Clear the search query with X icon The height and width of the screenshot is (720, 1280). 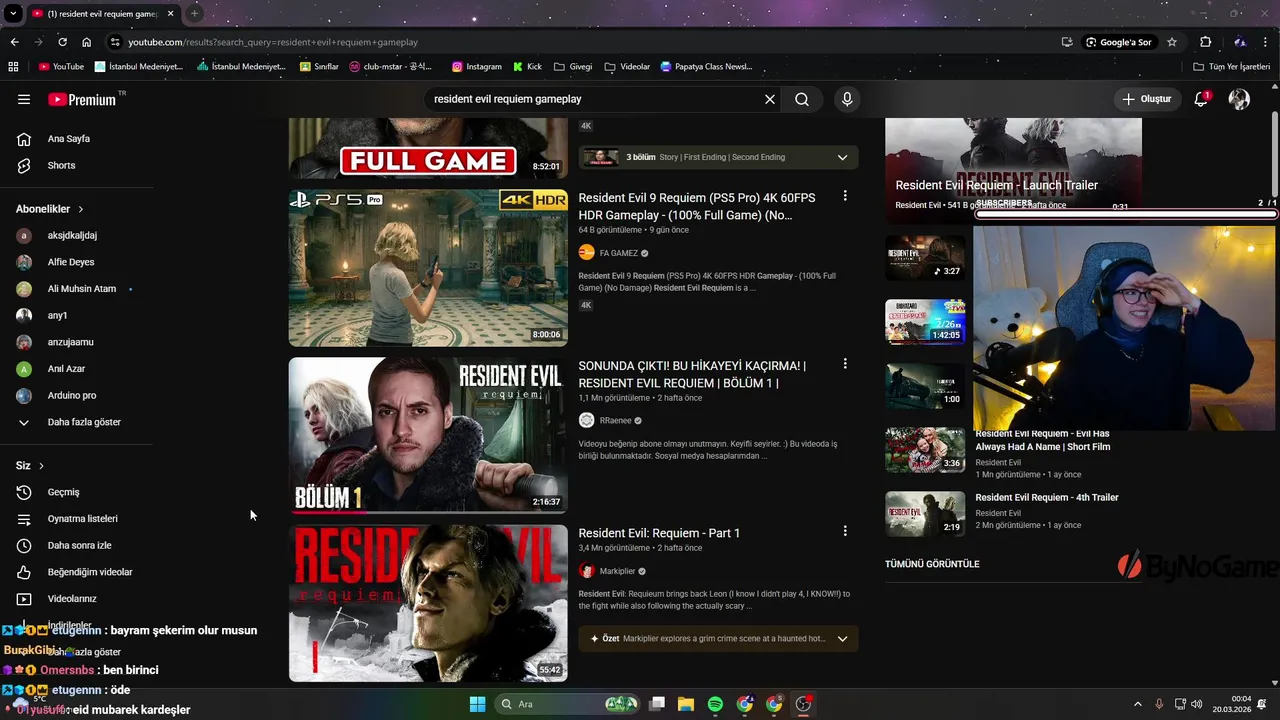click(x=770, y=99)
